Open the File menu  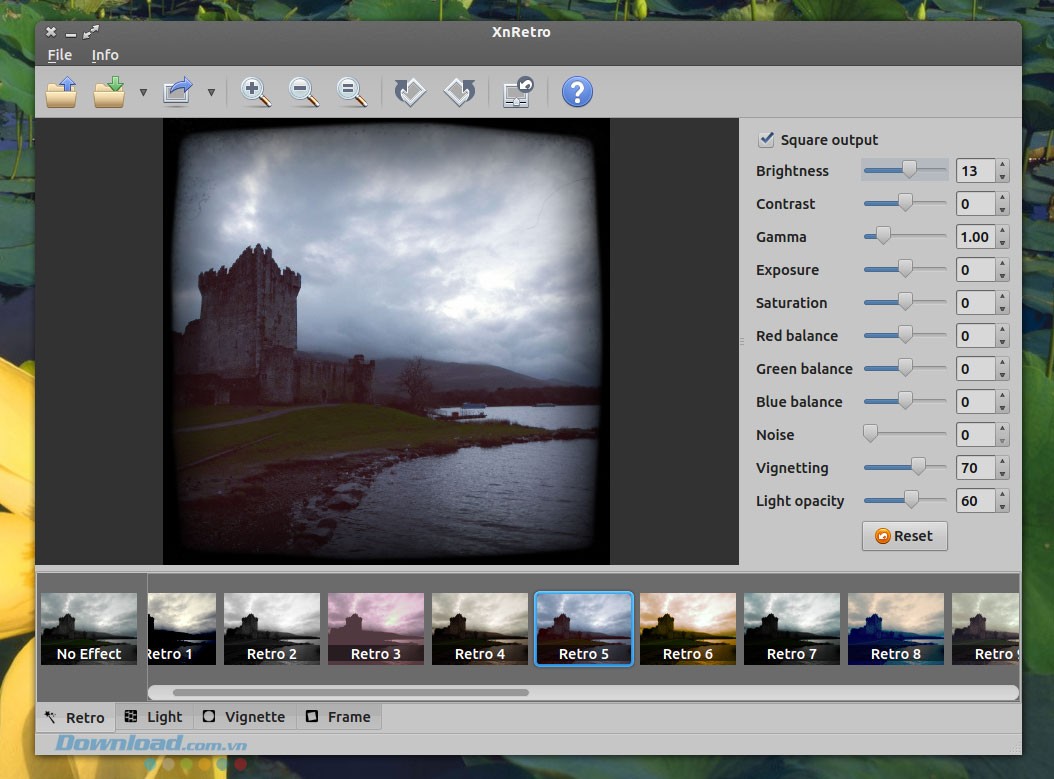point(59,55)
